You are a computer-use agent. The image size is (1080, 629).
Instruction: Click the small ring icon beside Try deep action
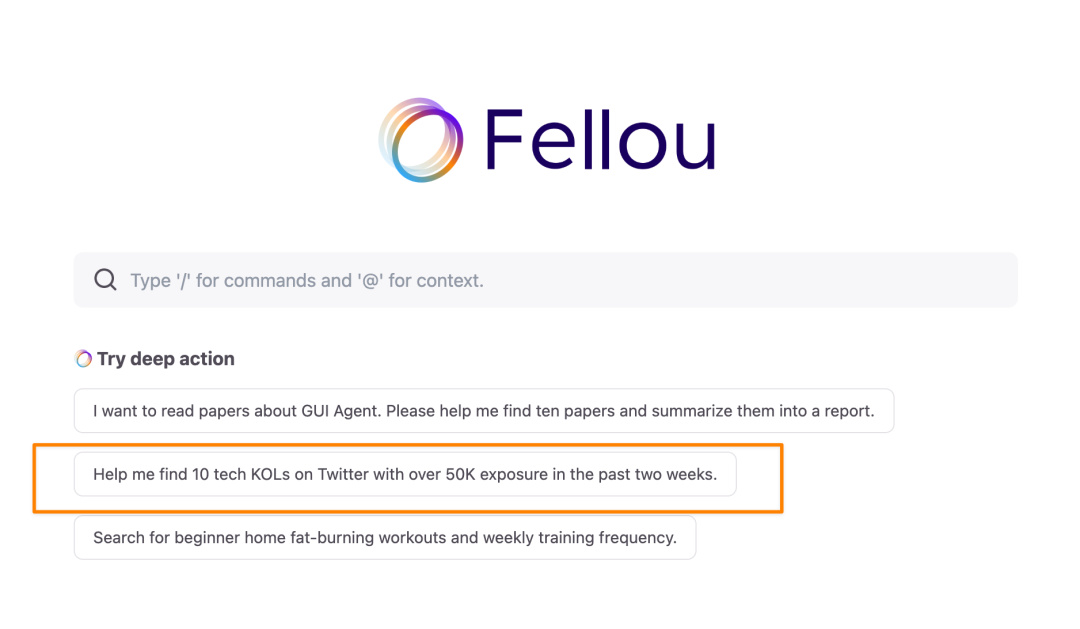84,359
